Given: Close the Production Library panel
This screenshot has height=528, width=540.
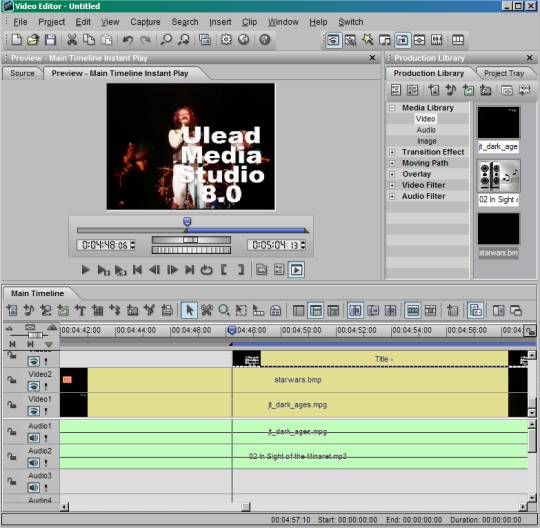Looking at the screenshot, I should tap(530, 58).
